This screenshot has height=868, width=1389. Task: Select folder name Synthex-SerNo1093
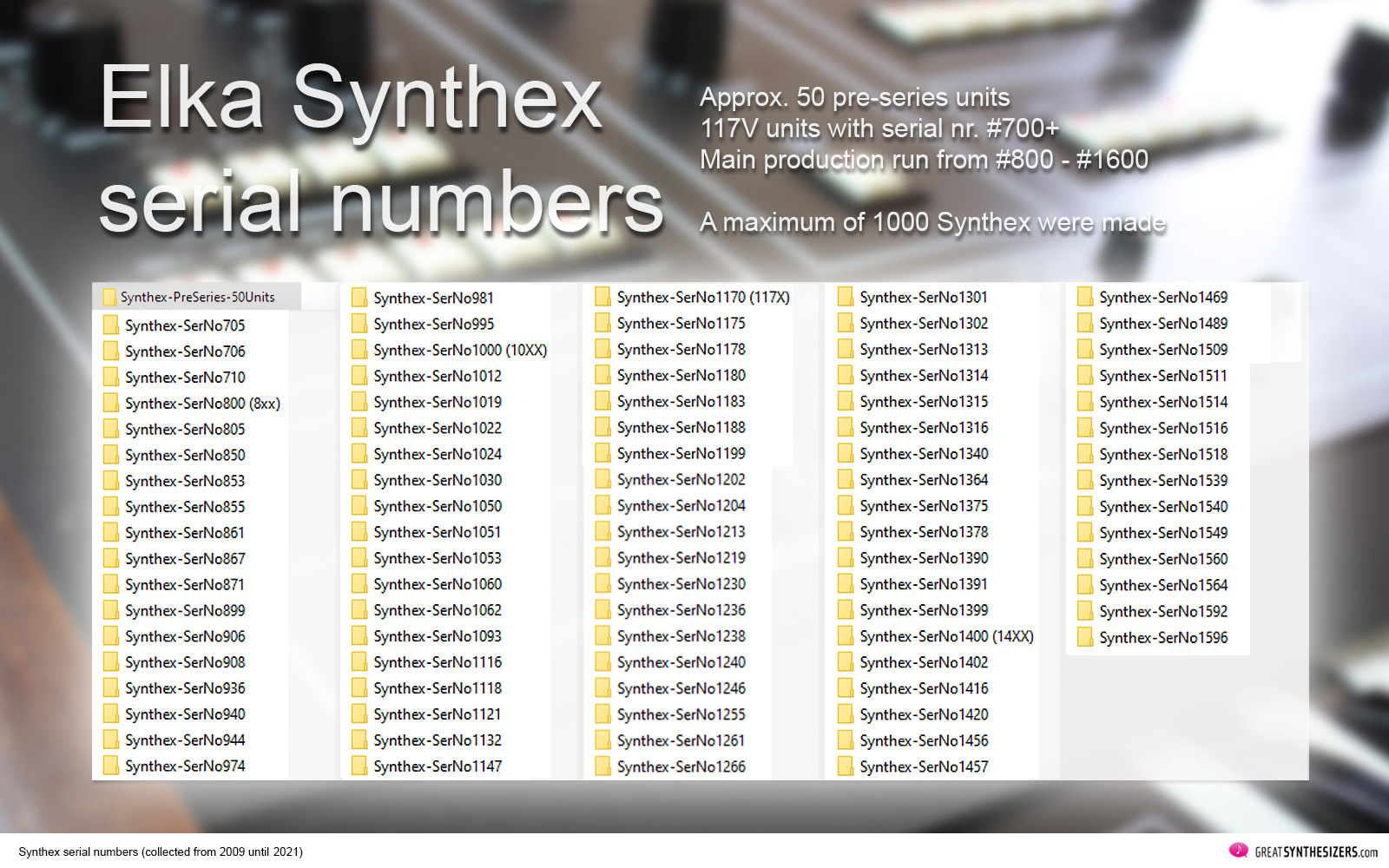[x=438, y=636]
